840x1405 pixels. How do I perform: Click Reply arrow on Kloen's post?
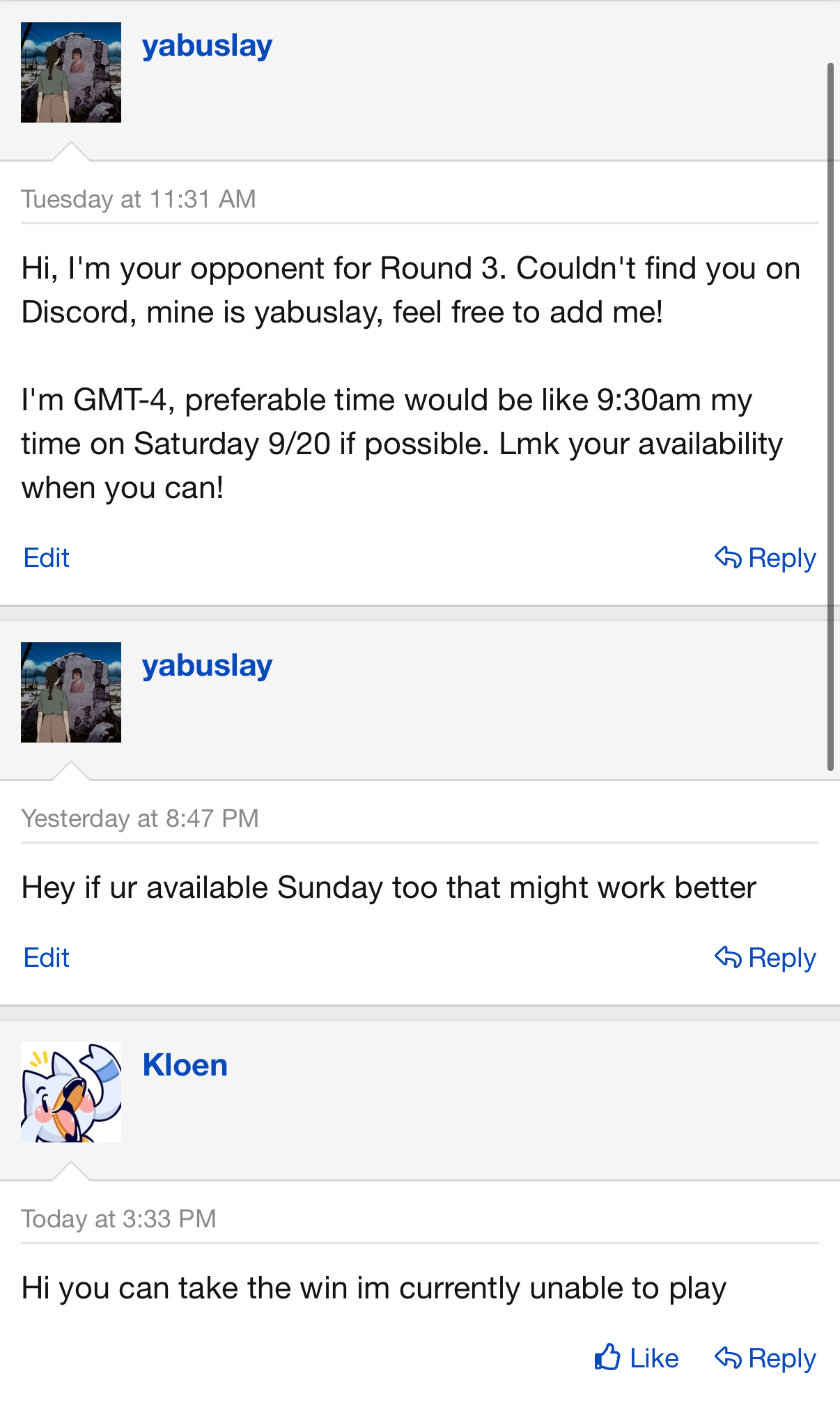pos(765,1358)
